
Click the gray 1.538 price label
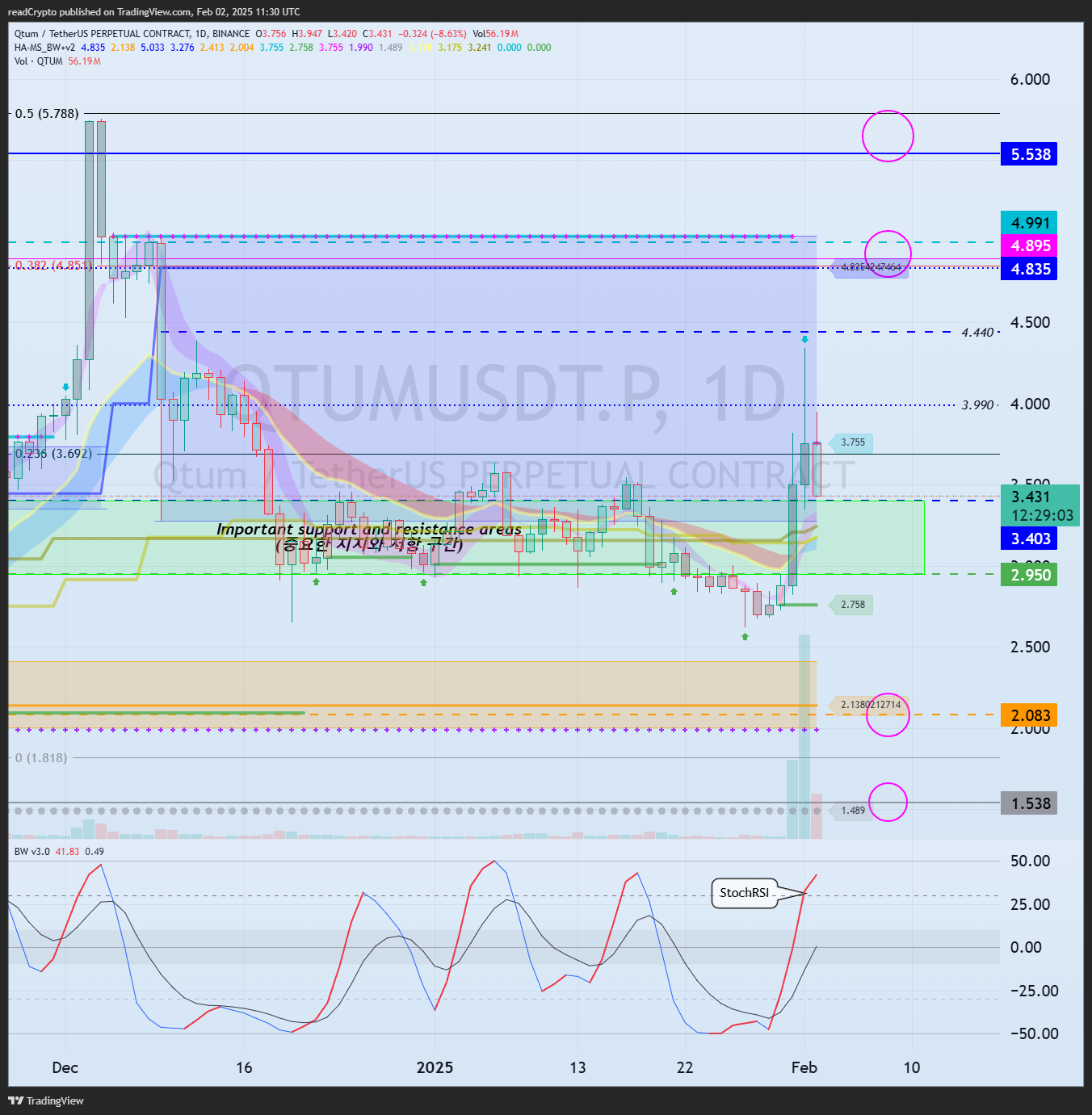point(1029,803)
